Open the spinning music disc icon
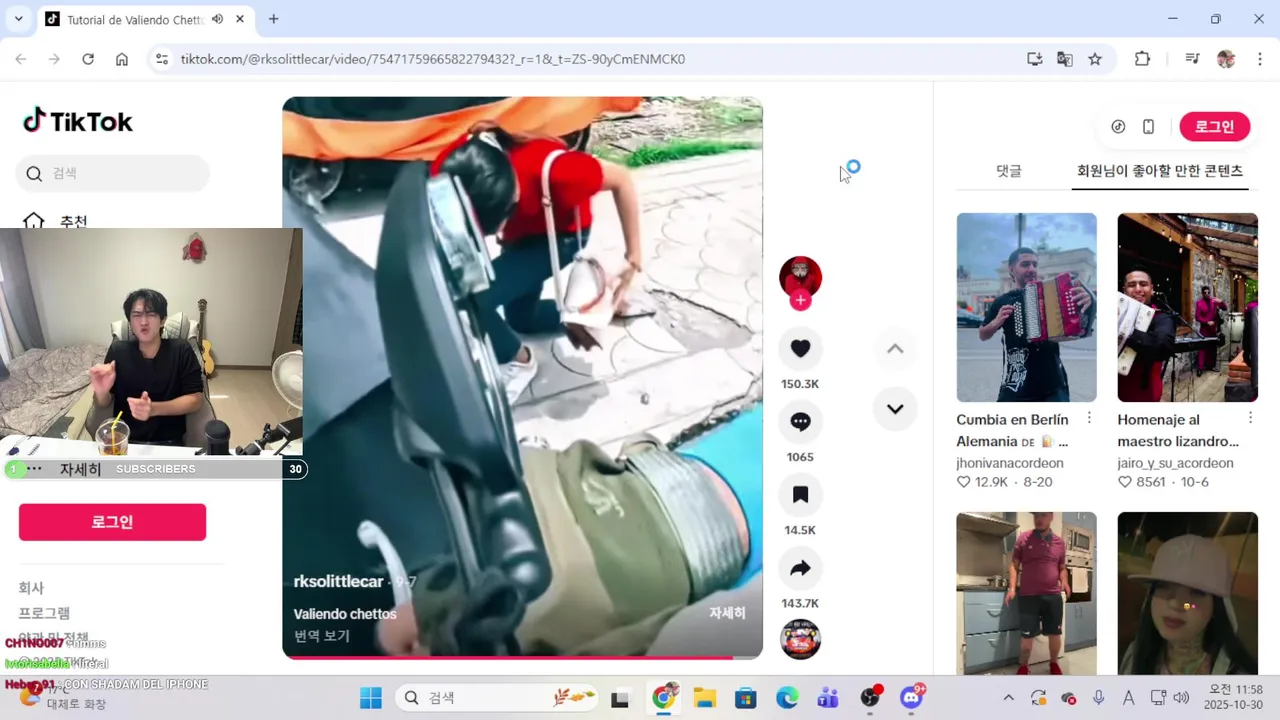This screenshot has width=1280, height=720. point(800,640)
